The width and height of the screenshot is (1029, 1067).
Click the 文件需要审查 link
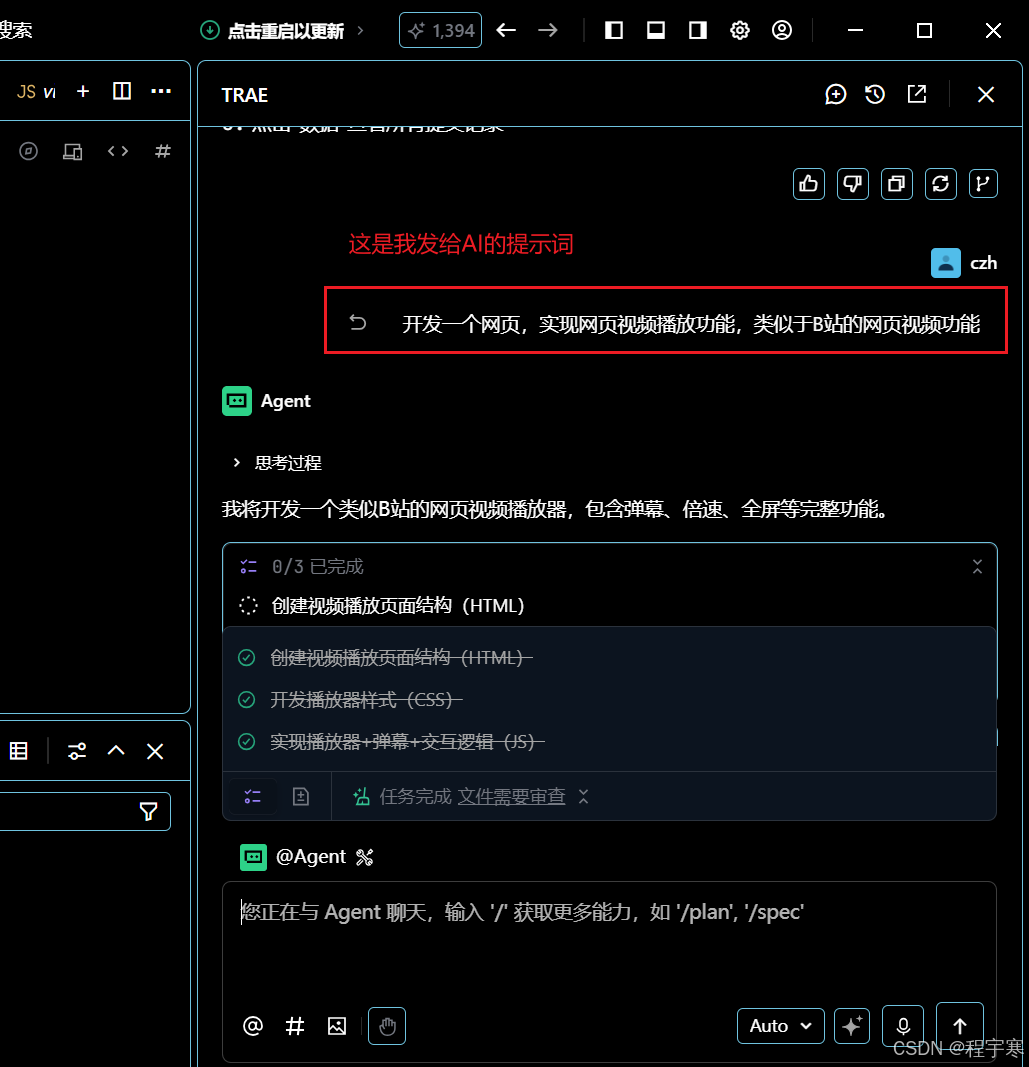[x=512, y=796]
